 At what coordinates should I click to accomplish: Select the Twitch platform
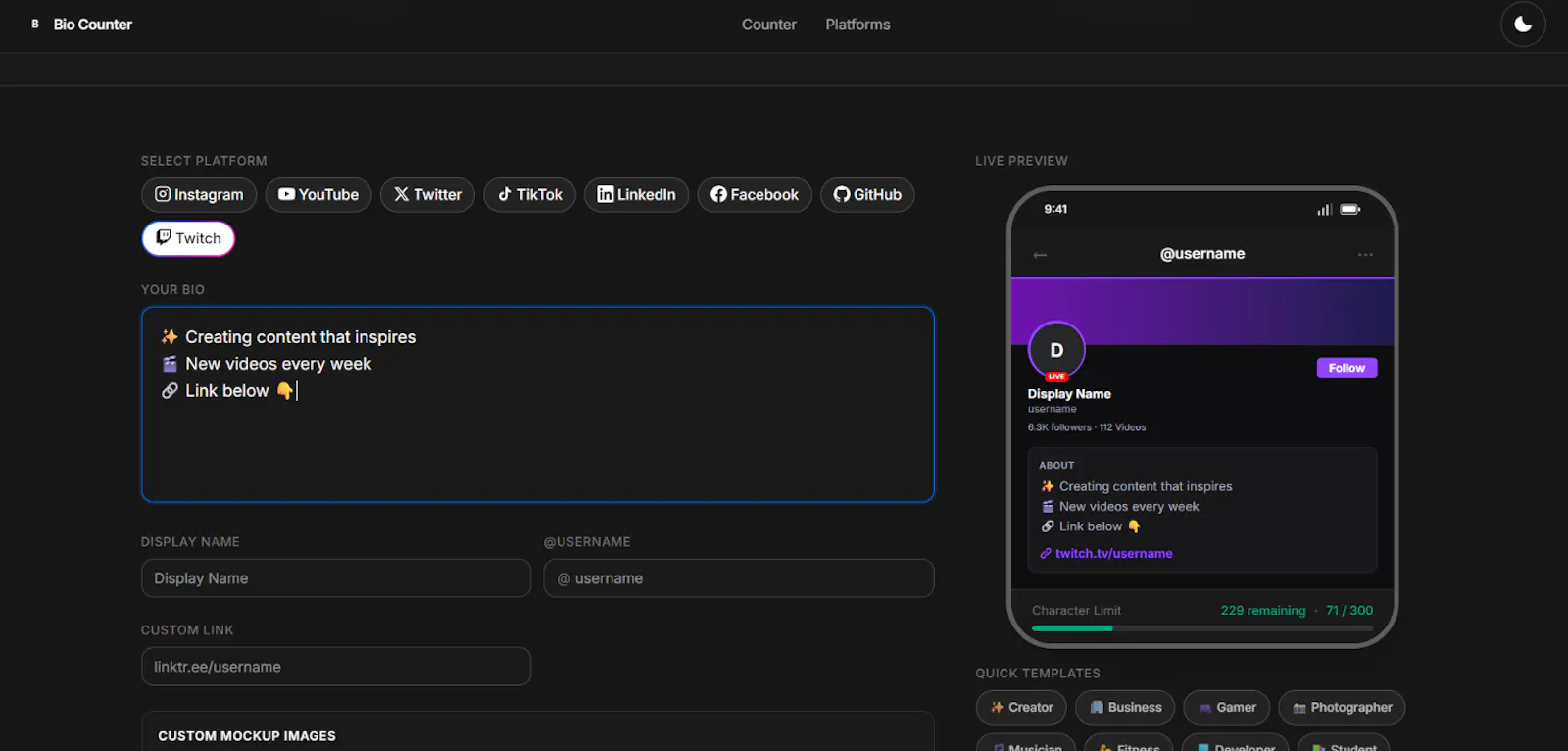[188, 238]
